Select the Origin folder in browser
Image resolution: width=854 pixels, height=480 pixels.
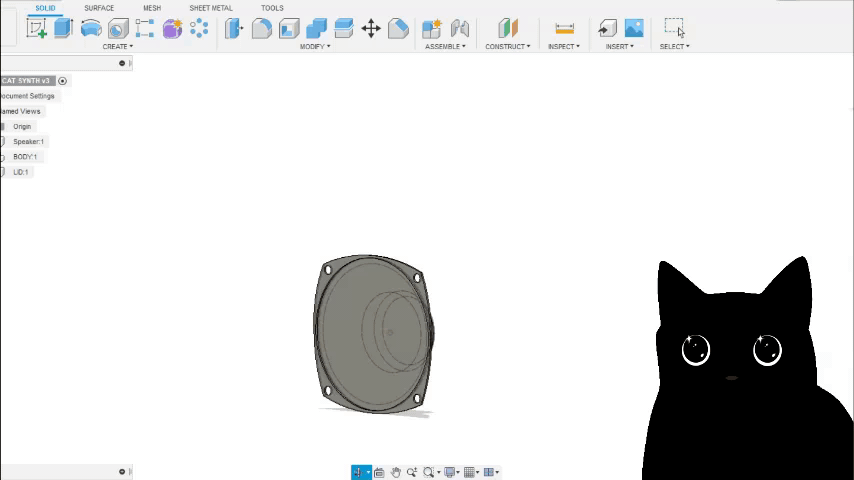(22, 126)
